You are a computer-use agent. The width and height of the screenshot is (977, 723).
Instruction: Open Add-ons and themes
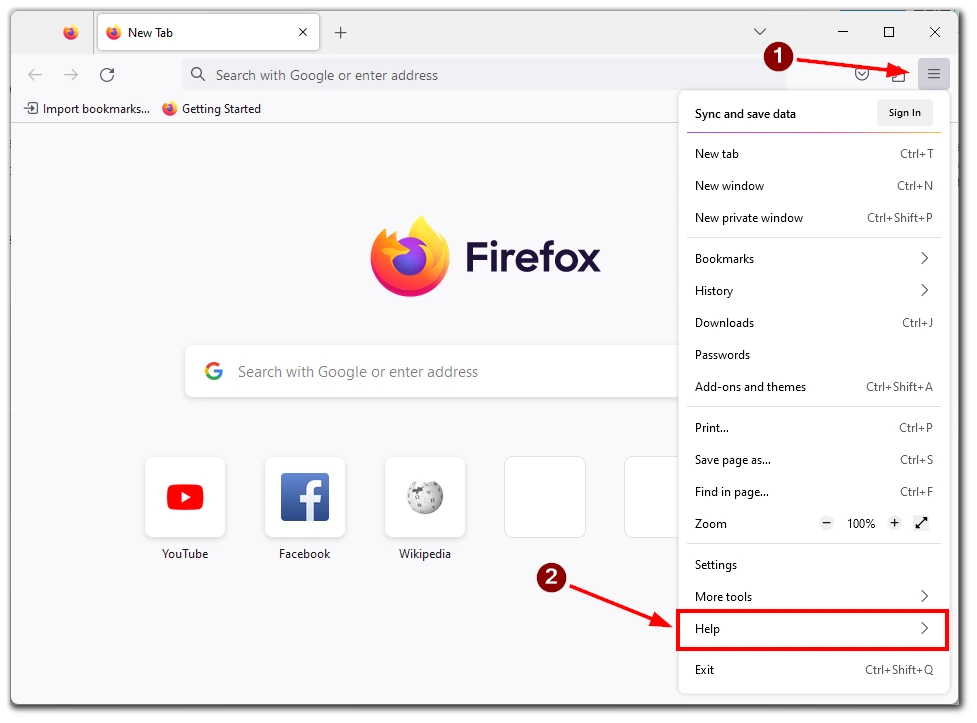click(x=814, y=387)
